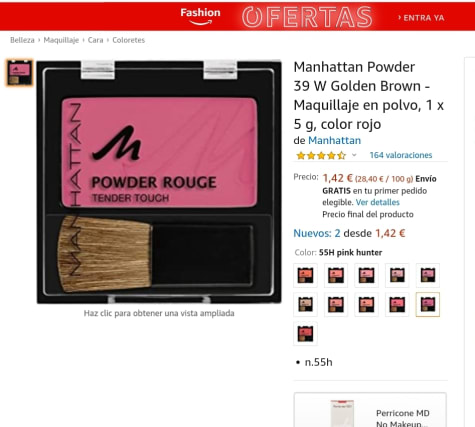The width and height of the screenshot is (475, 427).
Task: Choose the fourth swatch in top row
Action: (397, 275)
